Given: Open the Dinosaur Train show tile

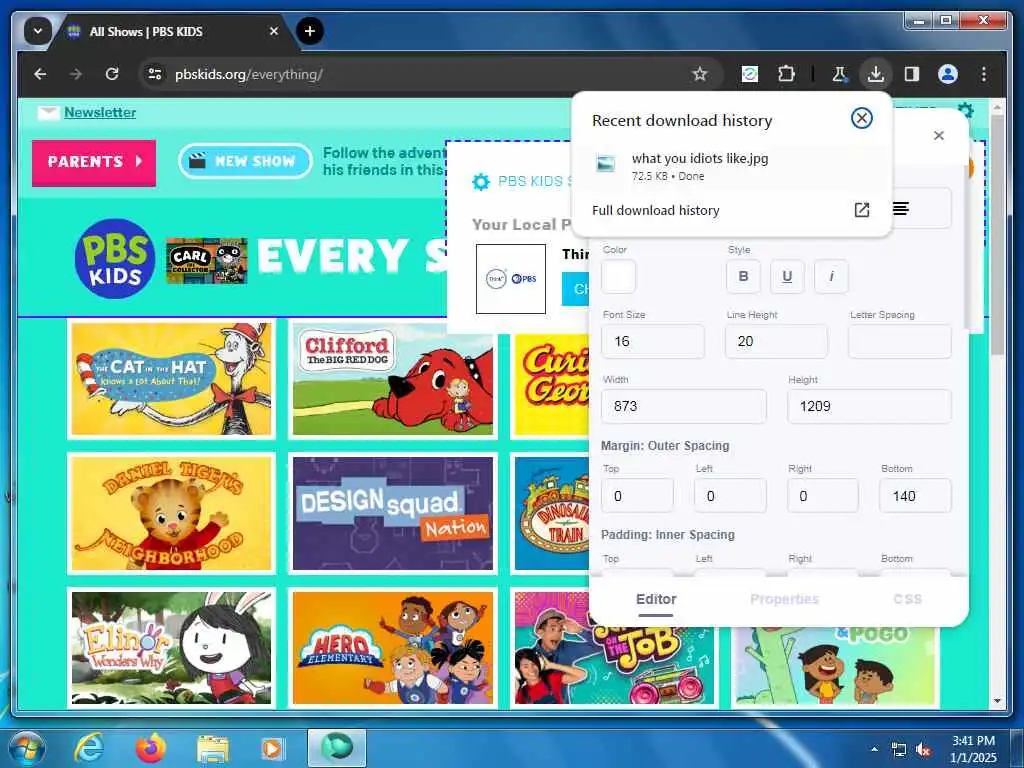Looking at the screenshot, I should (x=551, y=513).
